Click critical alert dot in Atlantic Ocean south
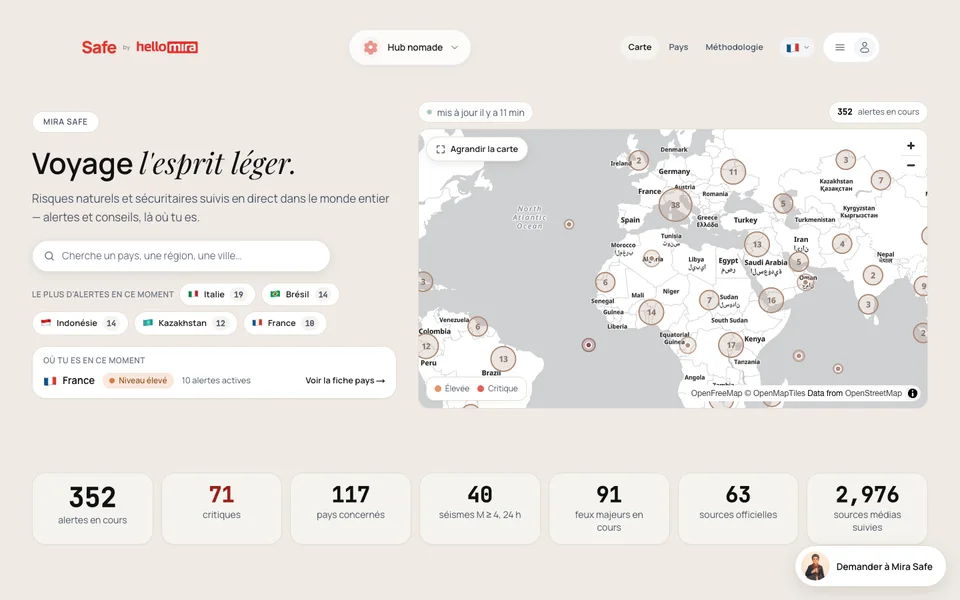960x600 pixels. pyautogui.click(x=588, y=345)
